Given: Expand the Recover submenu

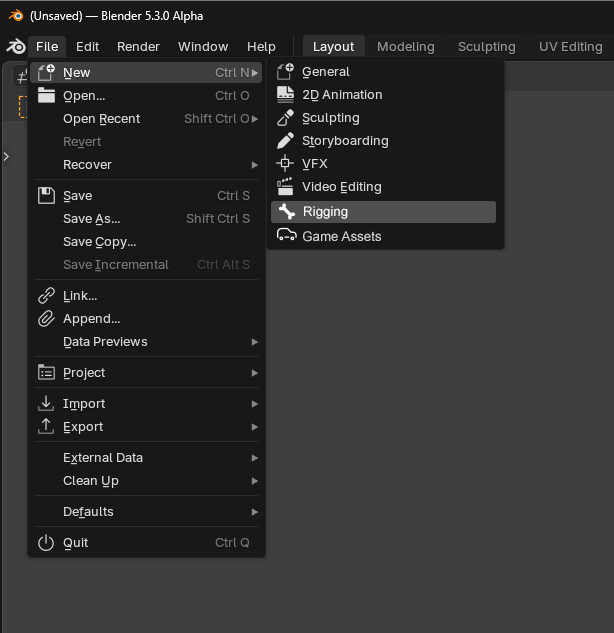Looking at the screenshot, I should coord(255,165).
